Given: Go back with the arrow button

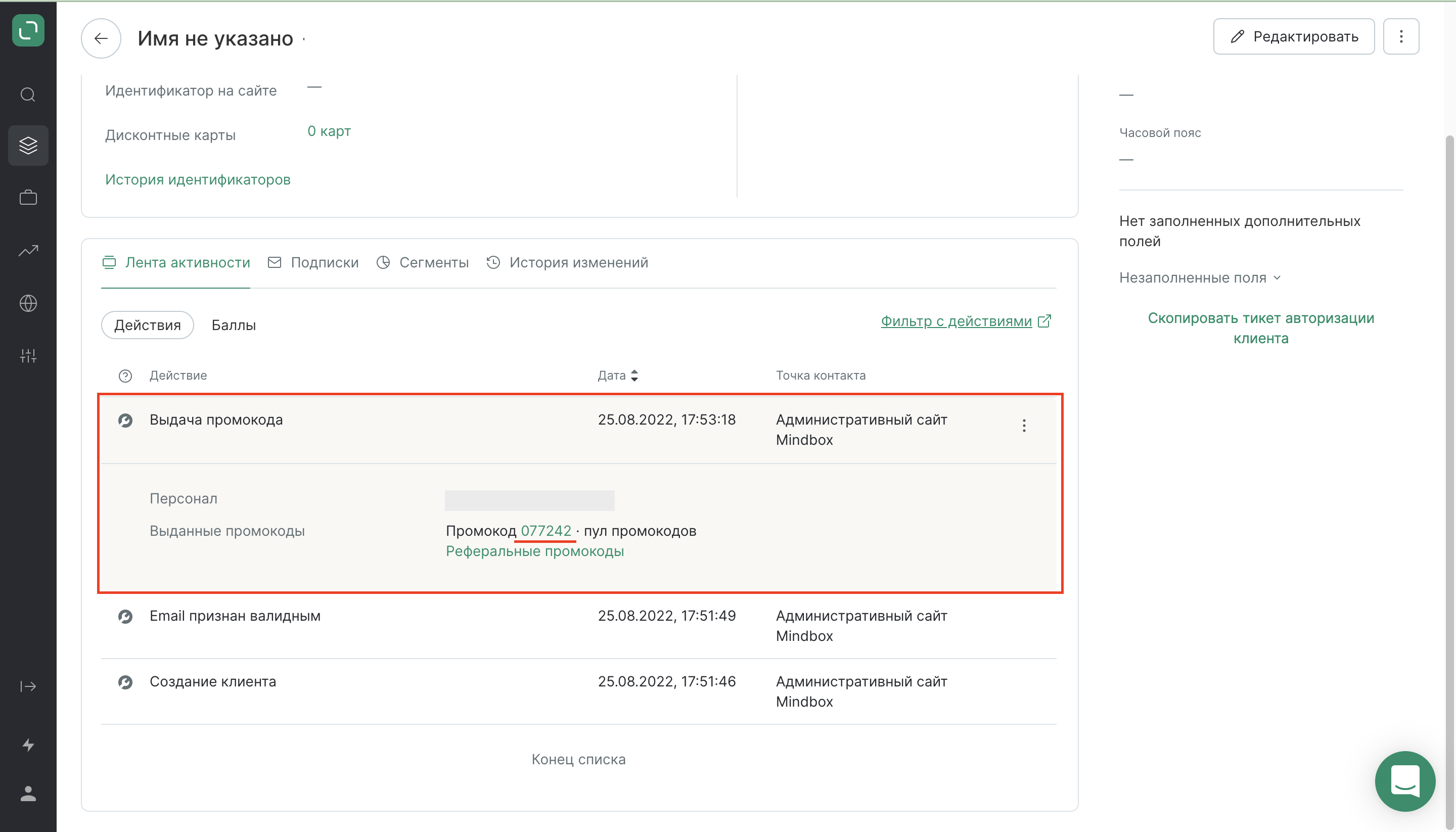Looking at the screenshot, I should tap(101, 38).
